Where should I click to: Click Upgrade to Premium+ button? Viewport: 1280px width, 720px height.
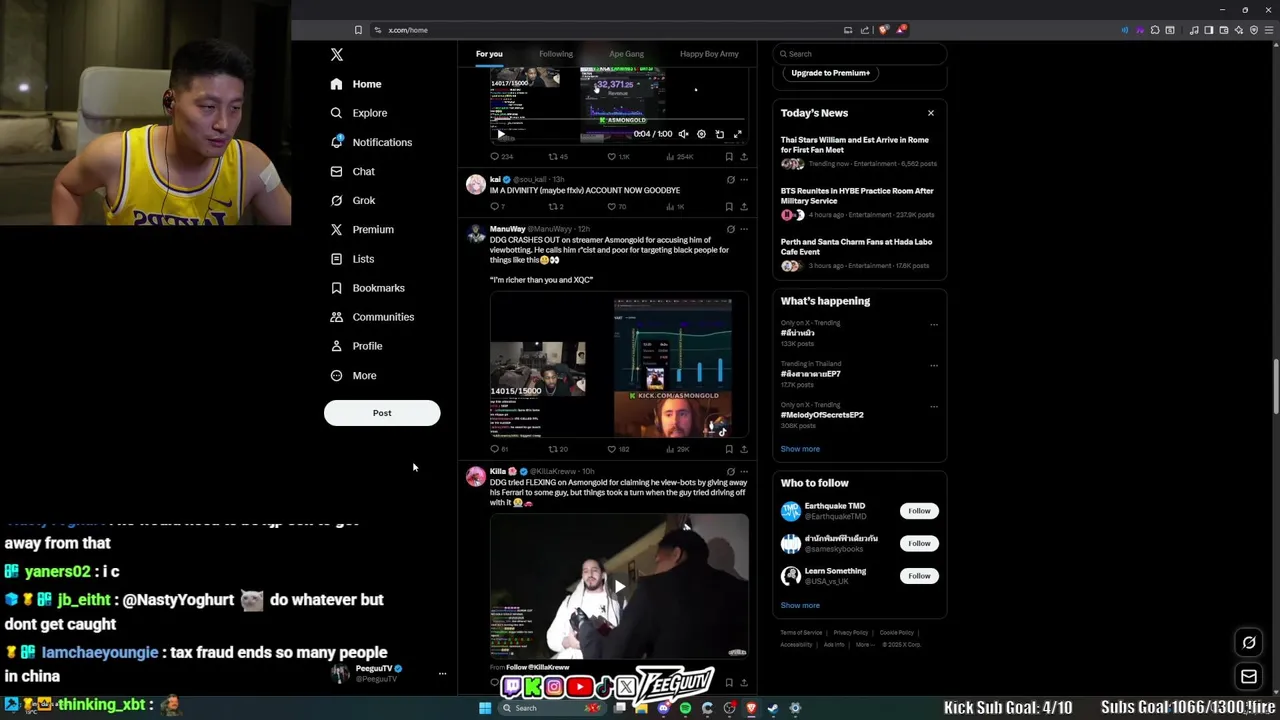click(830, 73)
